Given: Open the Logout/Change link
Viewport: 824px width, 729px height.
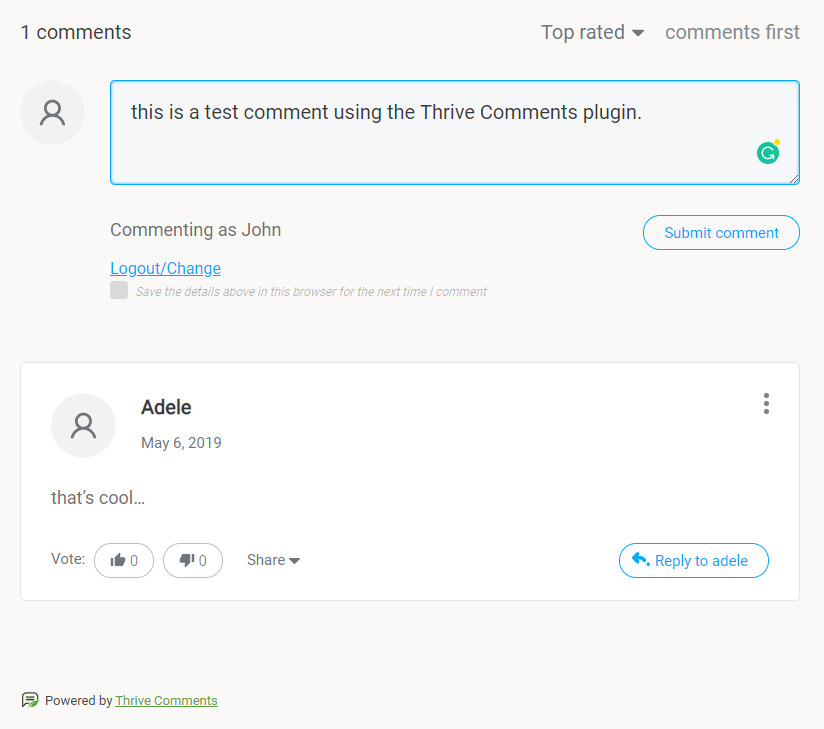Looking at the screenshot, I should [165, 268].
